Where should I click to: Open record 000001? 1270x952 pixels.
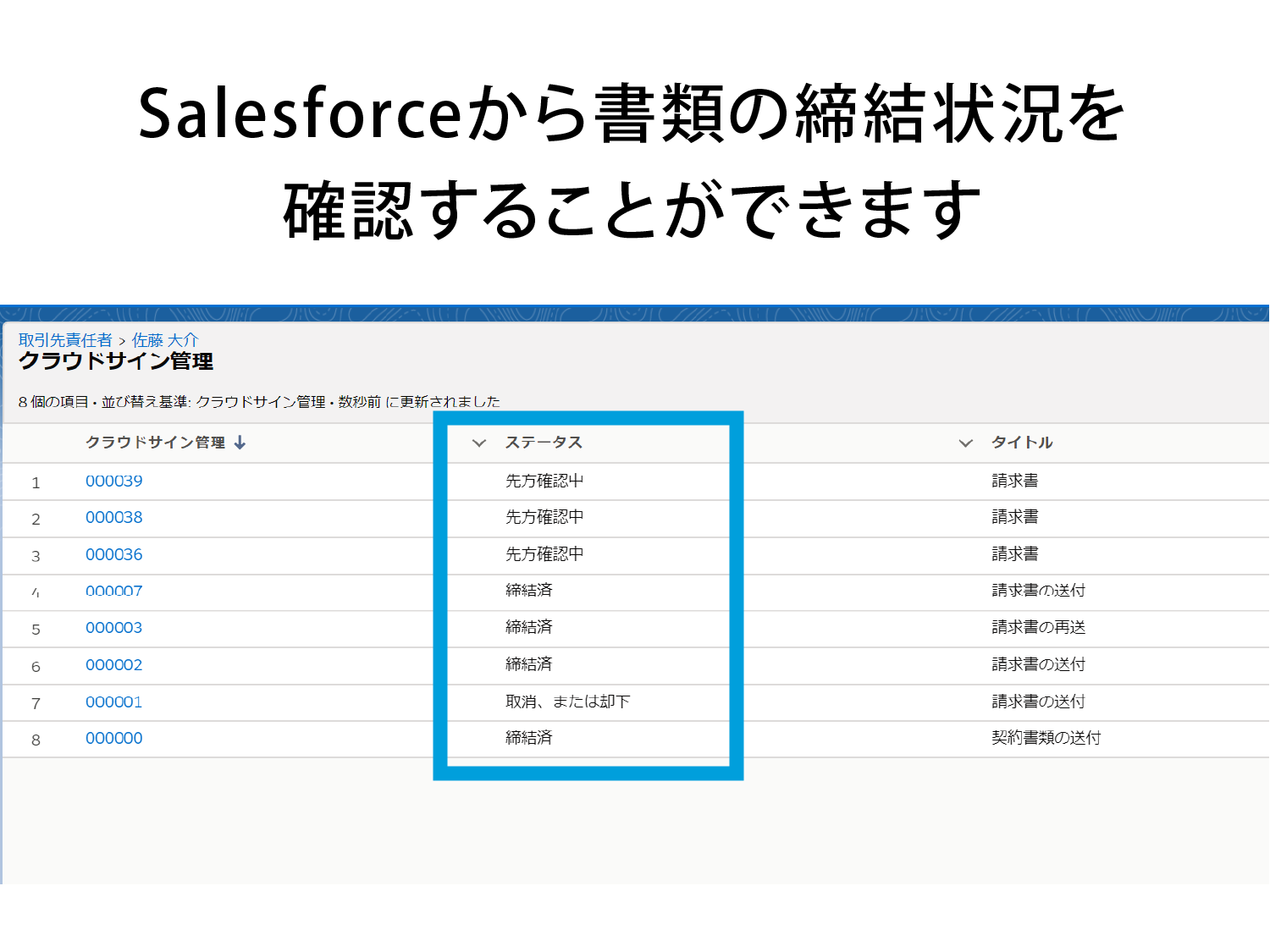pyautogui.click(x=114, y=702)
